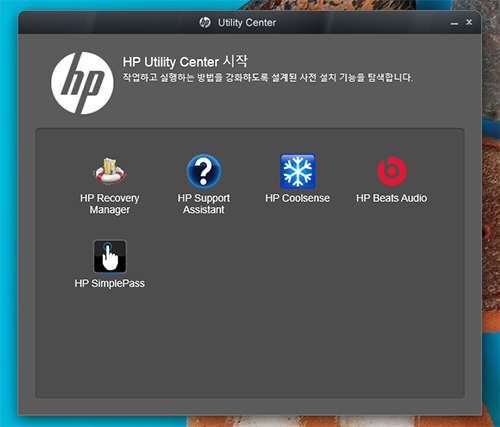
Task: Click the "HP SimplePass" label text
Action: coord(110,284)
